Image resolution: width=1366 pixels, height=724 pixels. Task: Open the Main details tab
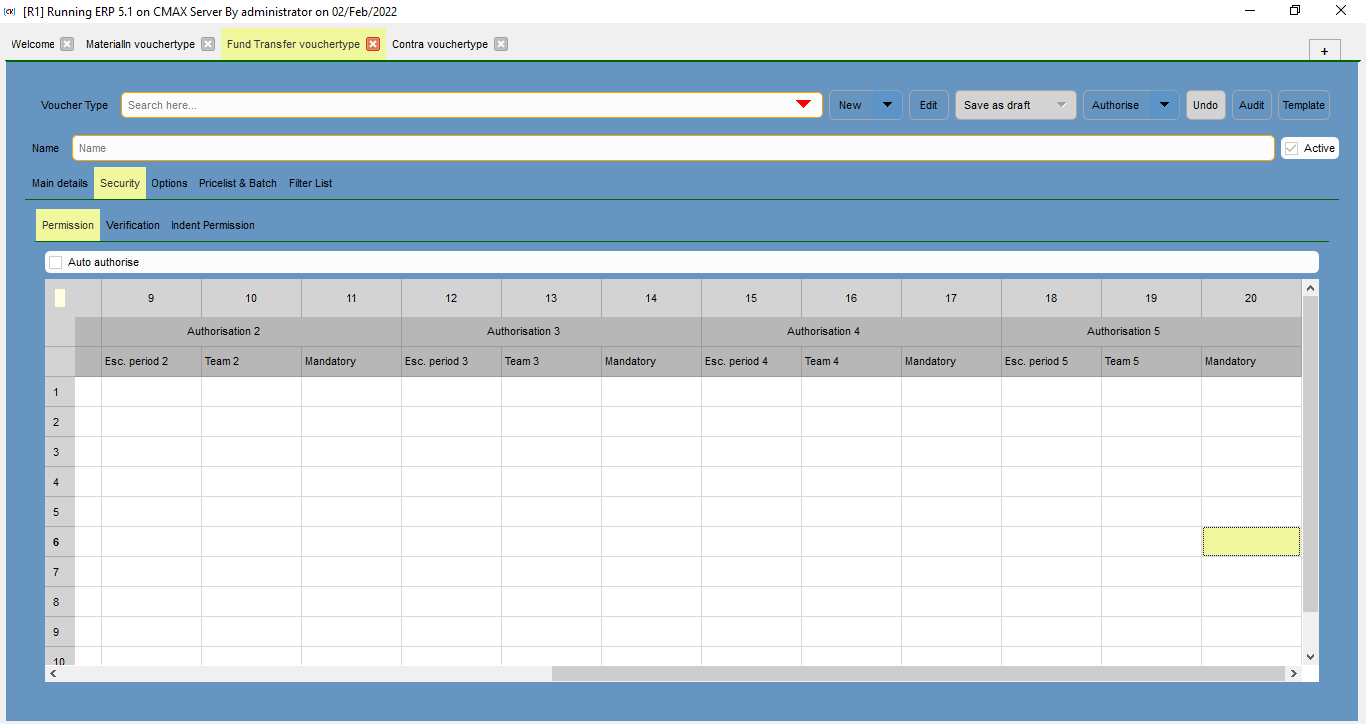pyautogui.click(x=60, y=183)
